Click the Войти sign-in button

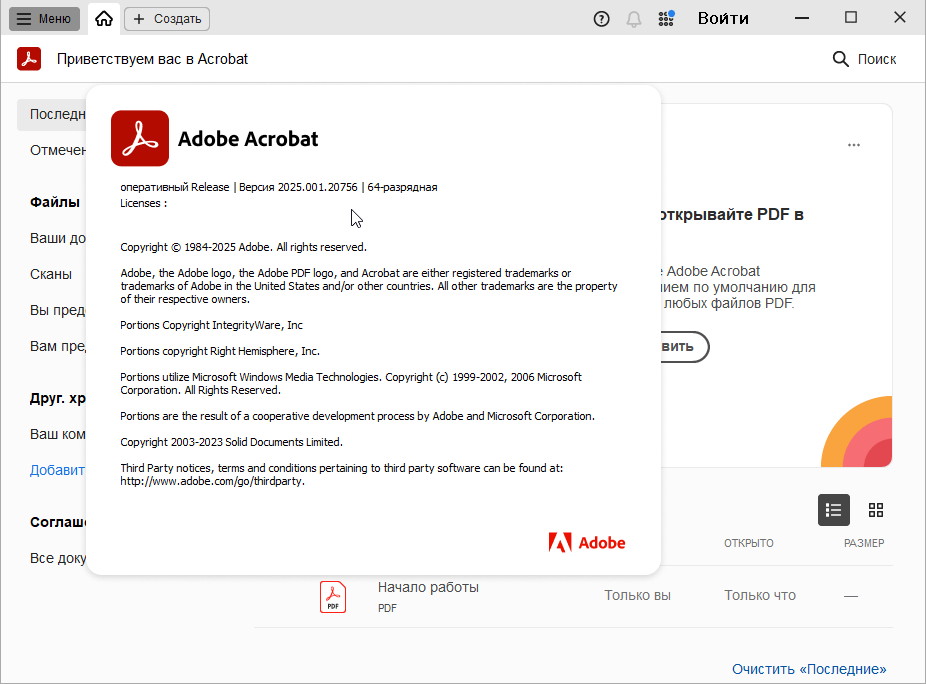723,18
